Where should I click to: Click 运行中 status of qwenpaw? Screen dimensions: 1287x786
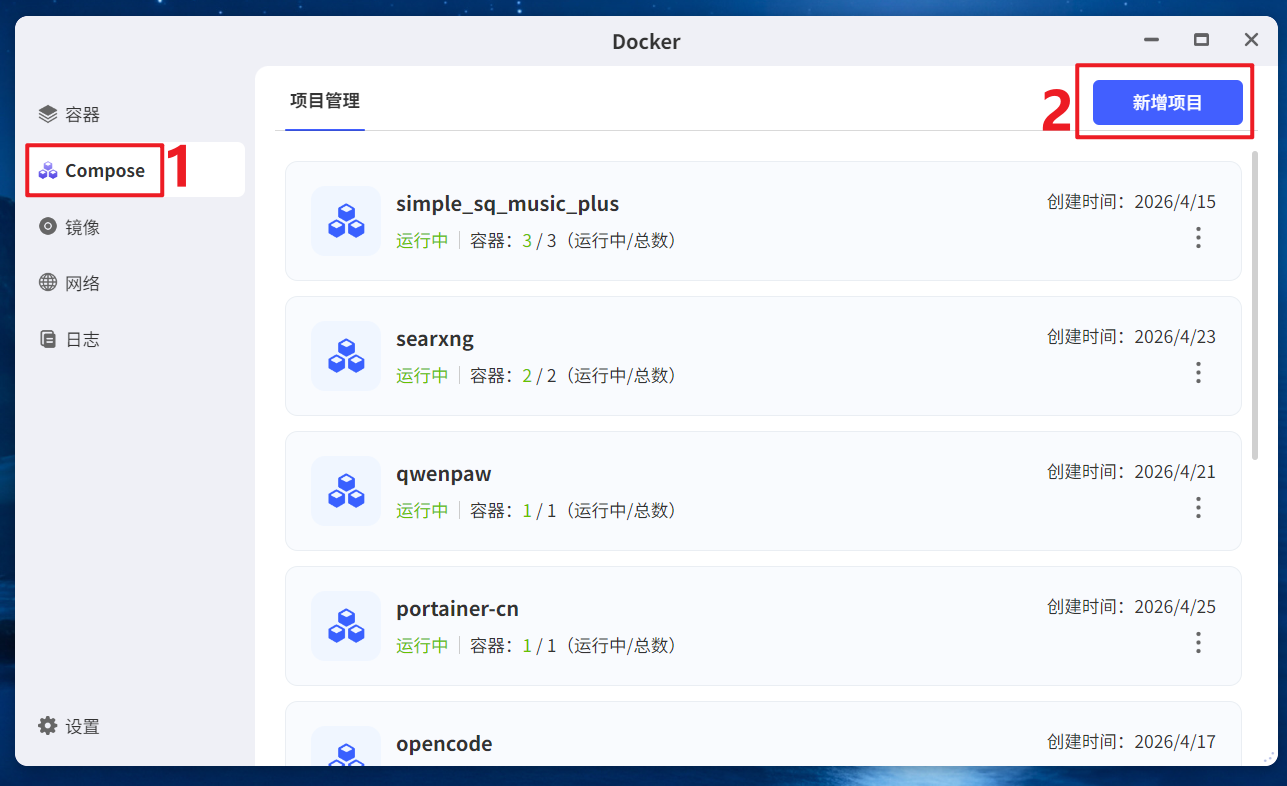[422, 511]
